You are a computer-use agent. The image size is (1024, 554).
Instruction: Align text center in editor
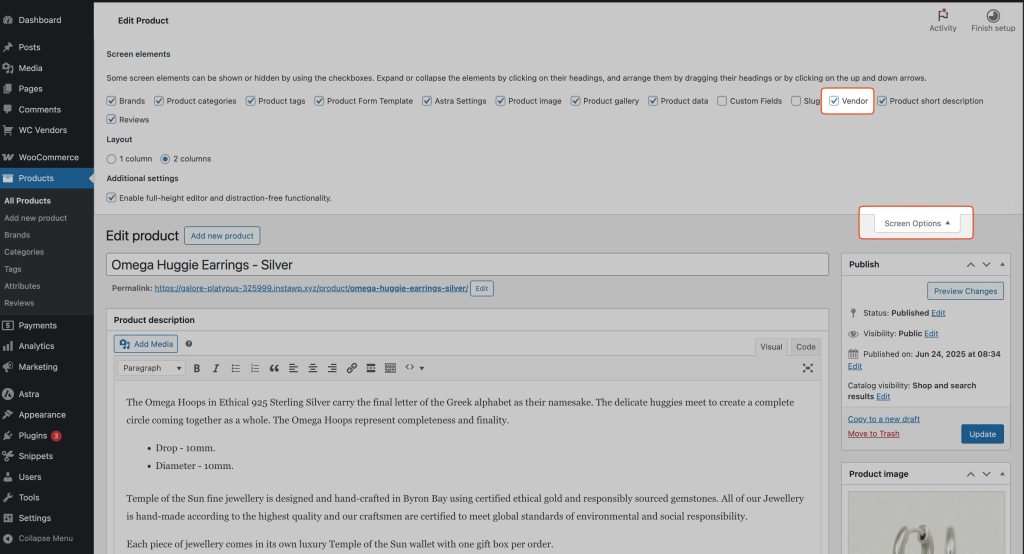[313, 368]
